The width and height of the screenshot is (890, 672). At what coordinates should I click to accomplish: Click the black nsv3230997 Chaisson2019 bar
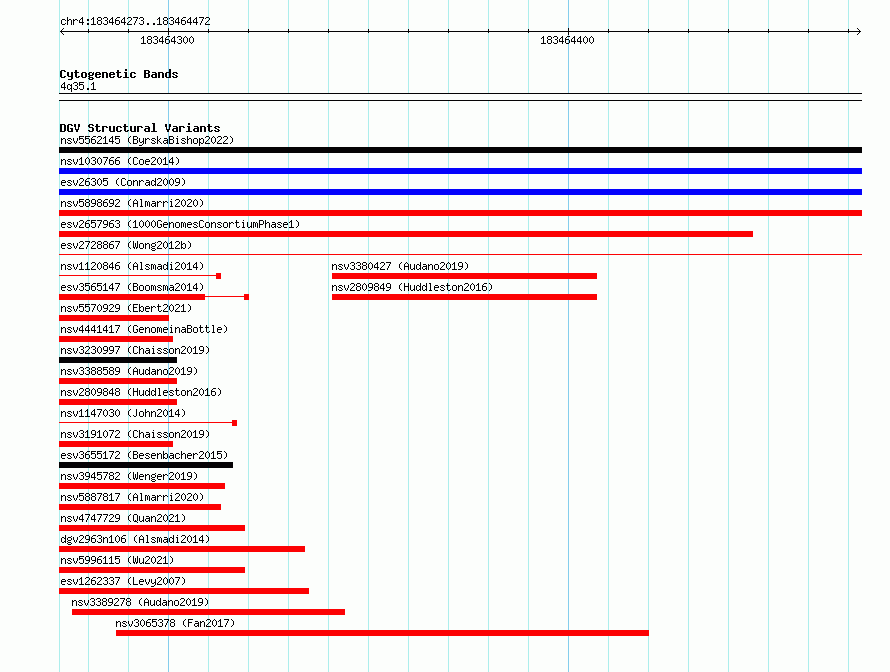pyautogui.click(x=118, y=360)
